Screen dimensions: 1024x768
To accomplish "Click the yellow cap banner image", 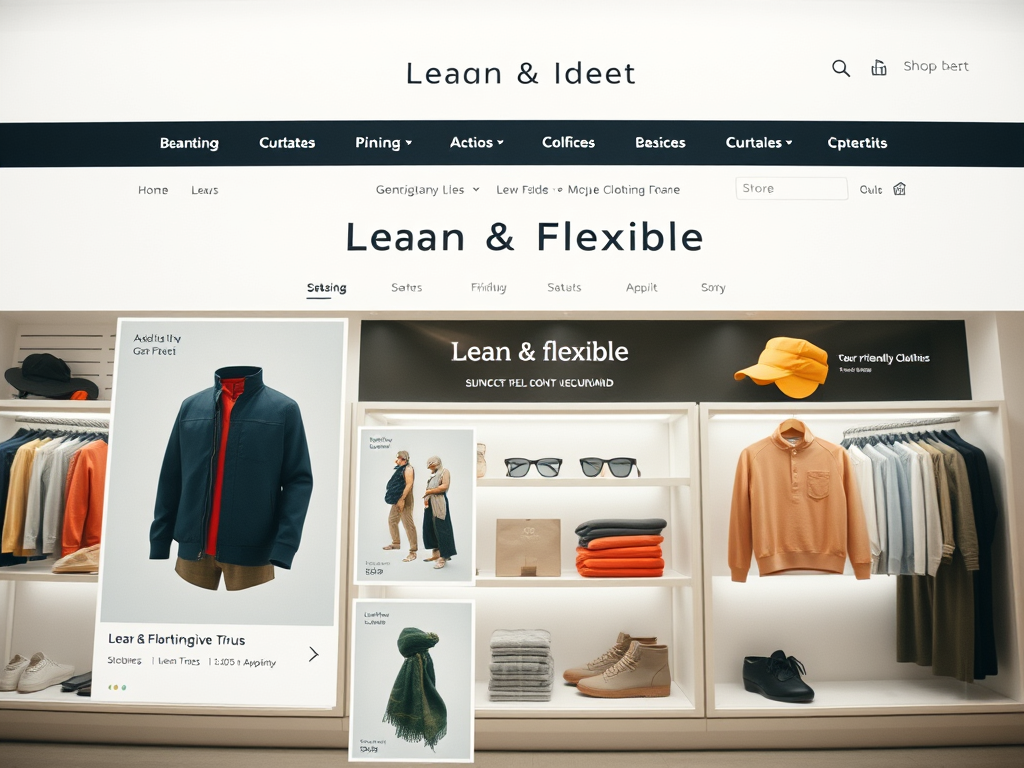I will click(781, 366).
